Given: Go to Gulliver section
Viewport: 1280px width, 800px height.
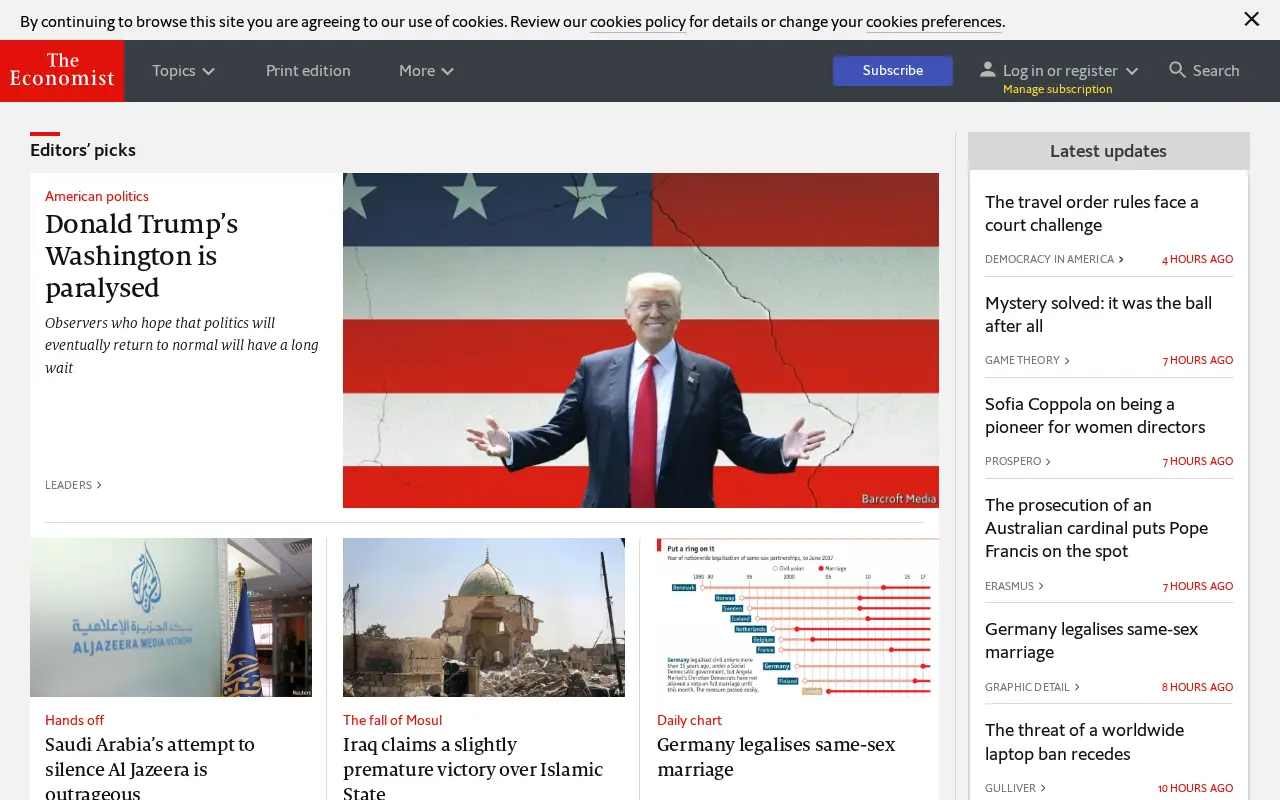Looking at the screenshot, I should pos(1015,788).
